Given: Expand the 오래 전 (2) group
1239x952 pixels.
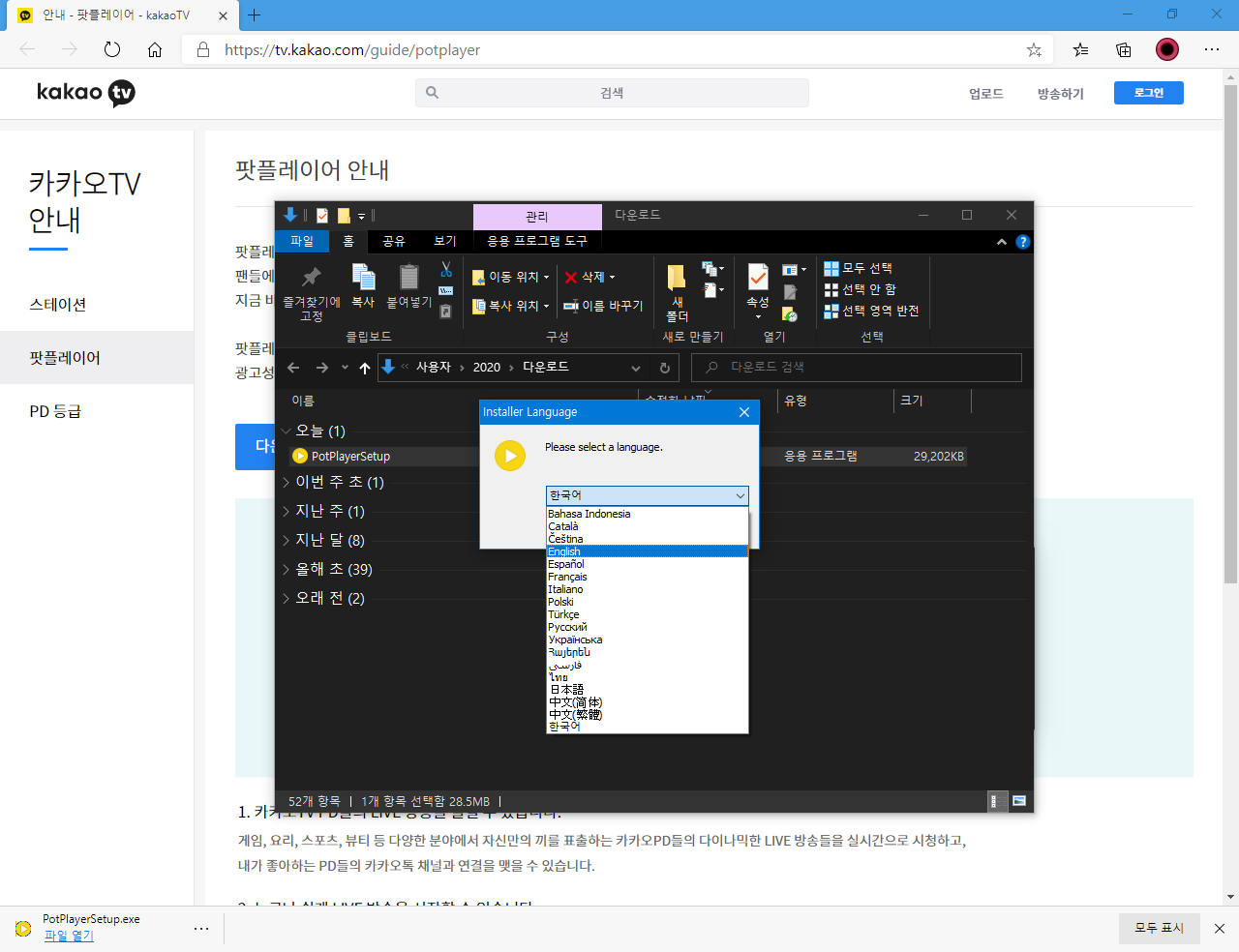Looking at the screenshot, I should [286, 598].
